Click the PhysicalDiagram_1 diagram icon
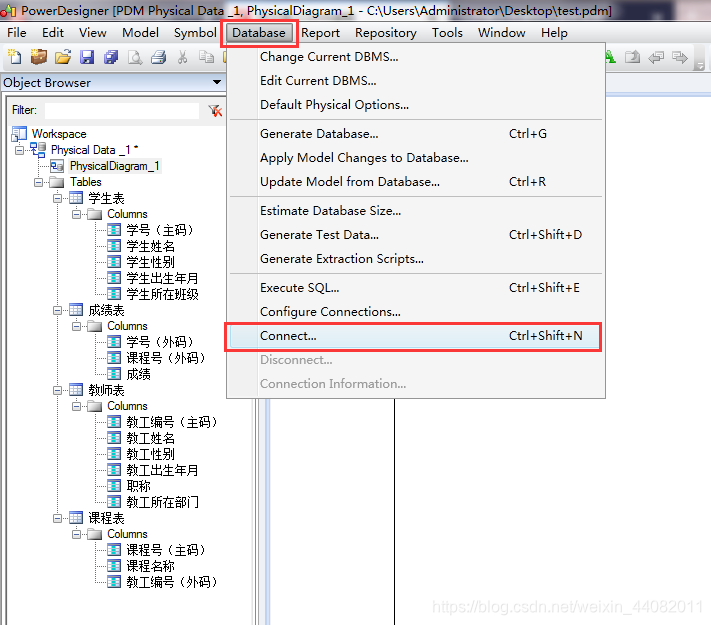The image size is (711, 625). point(57,166)
